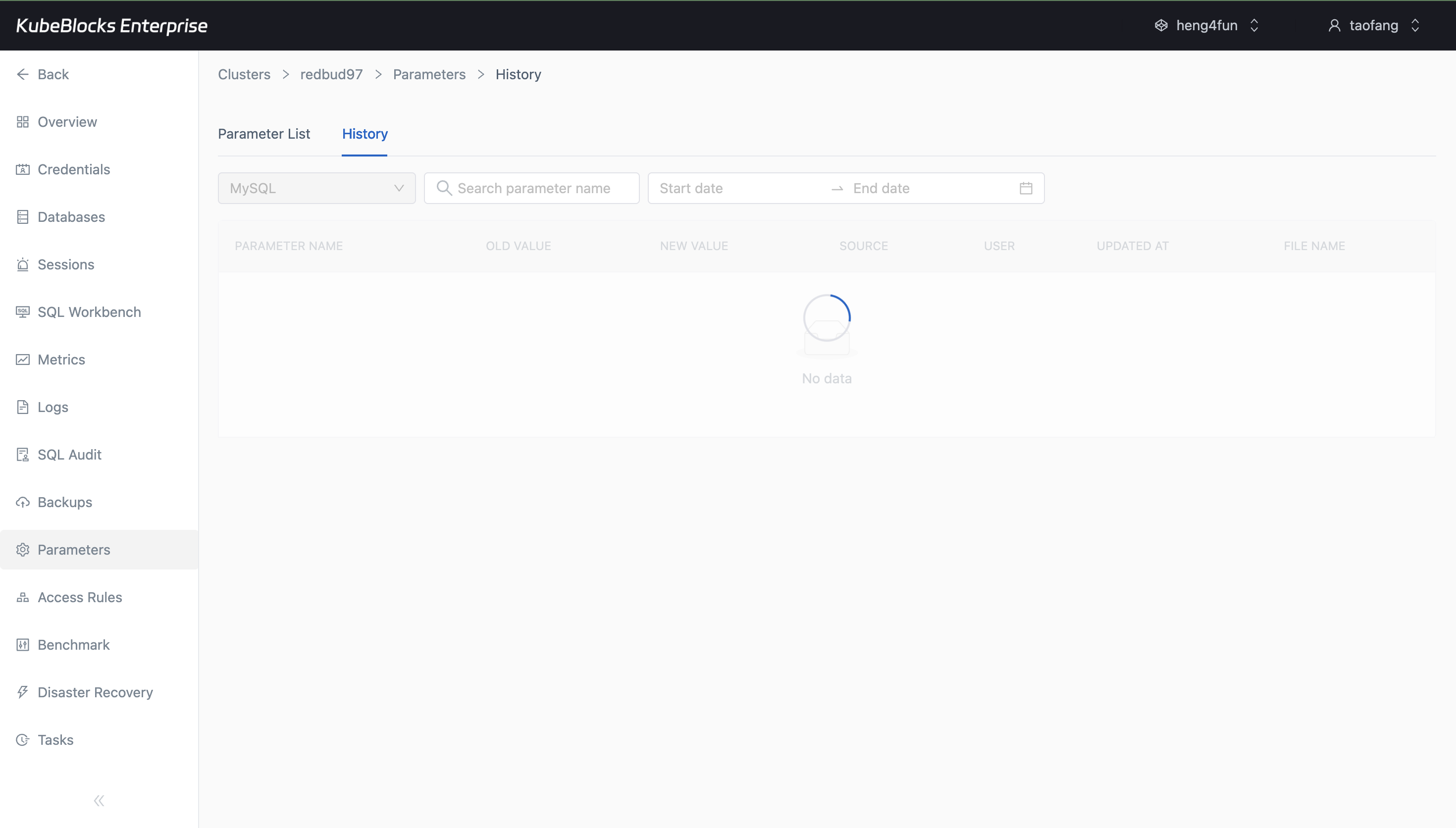Click the Clusters breadcrumb link
The width and height of the screenshot is (1456, 828).
point(244,74)
